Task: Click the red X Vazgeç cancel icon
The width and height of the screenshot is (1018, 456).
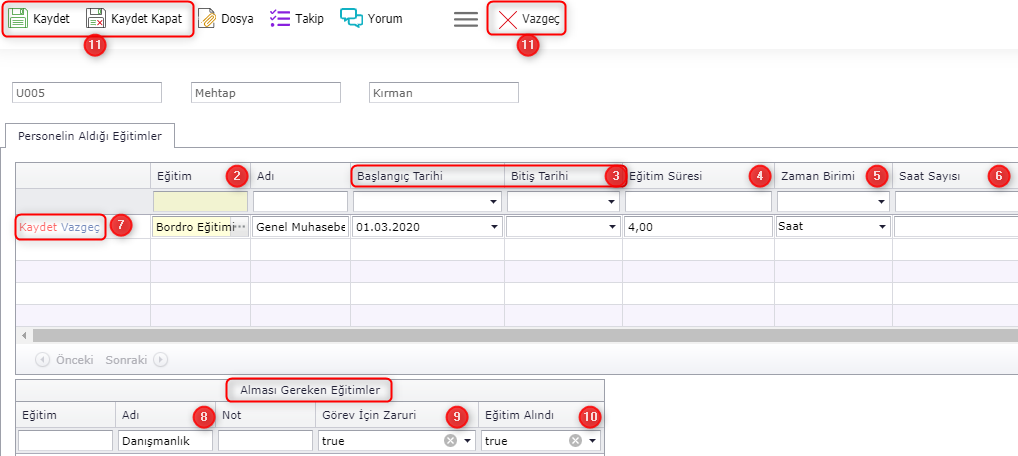Action: tap(508, 19)
